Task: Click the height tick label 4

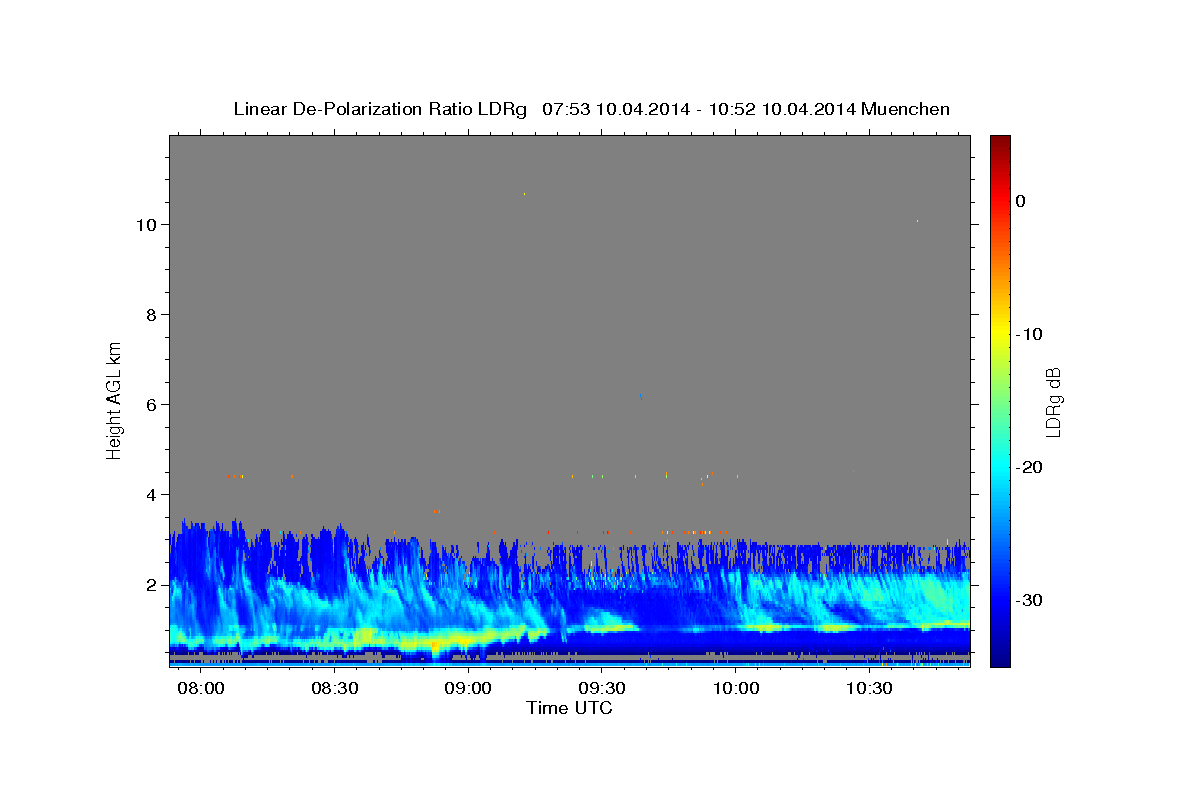Action: pyautogui.click(x=152, y=494)
